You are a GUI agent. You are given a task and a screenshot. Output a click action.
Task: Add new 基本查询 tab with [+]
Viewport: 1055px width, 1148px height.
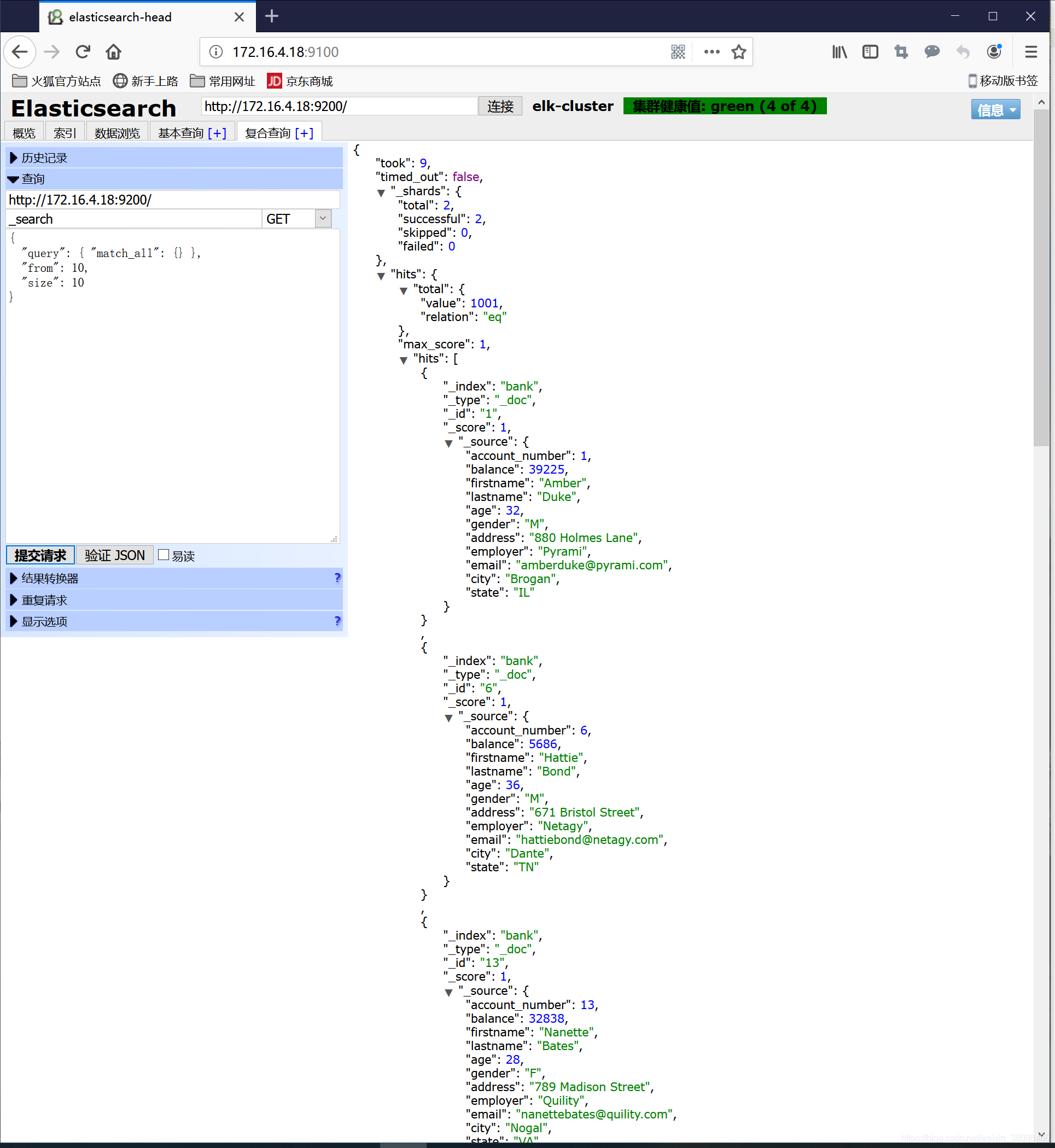tap(217, 133)
